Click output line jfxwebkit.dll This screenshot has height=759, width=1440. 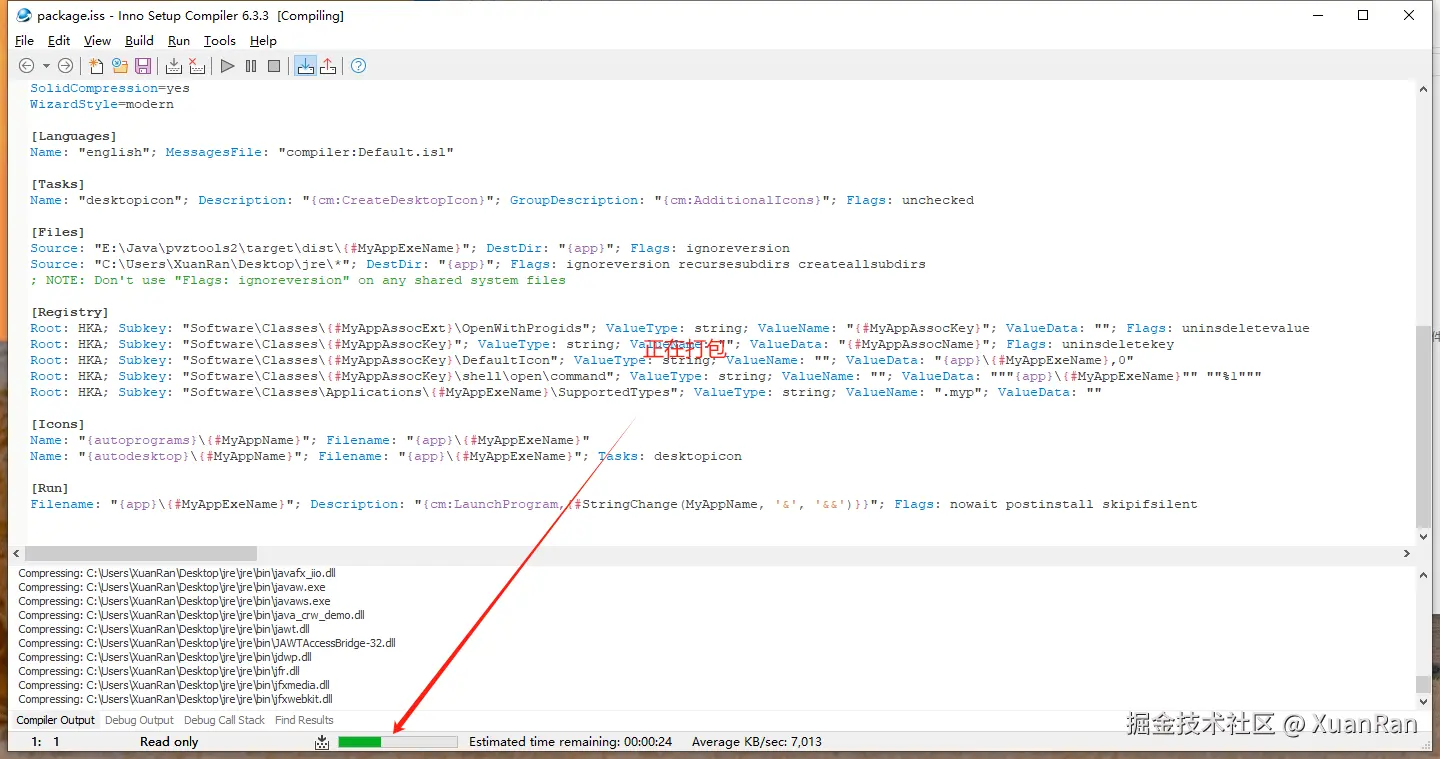[175, 699]
